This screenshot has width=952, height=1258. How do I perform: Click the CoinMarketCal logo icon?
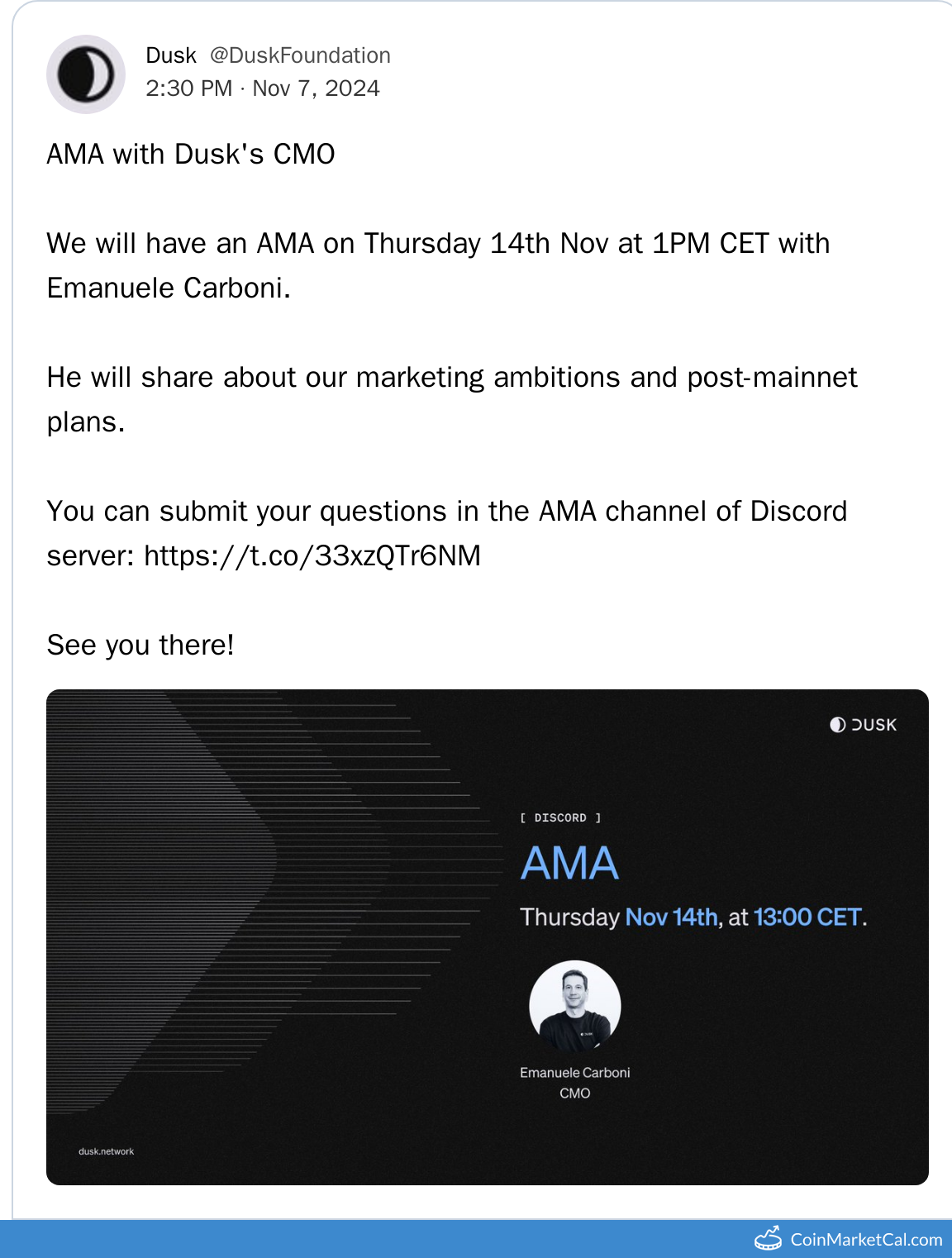click(x=769, y=1239)
